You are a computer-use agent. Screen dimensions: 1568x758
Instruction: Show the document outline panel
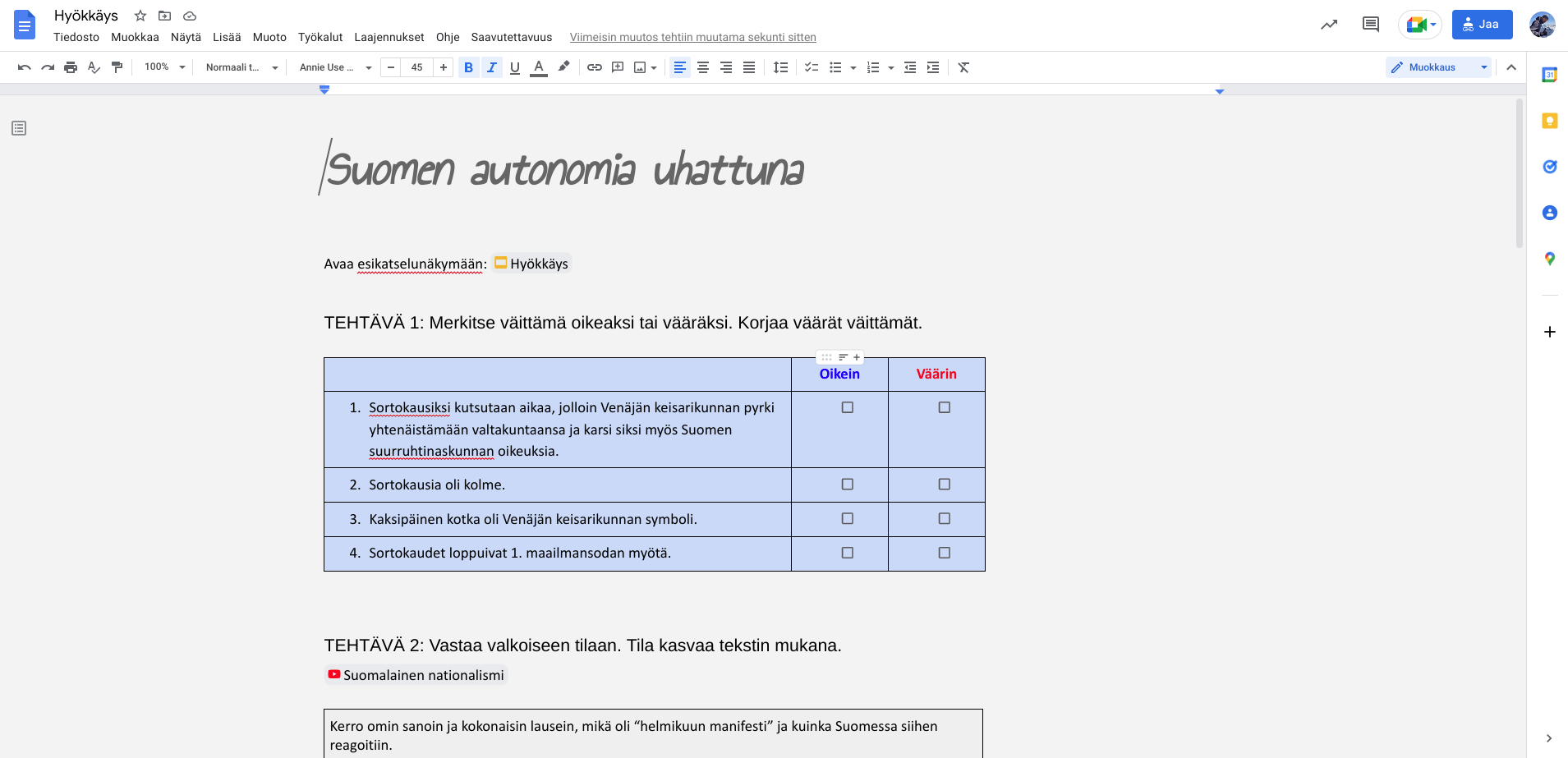(19, 128)
